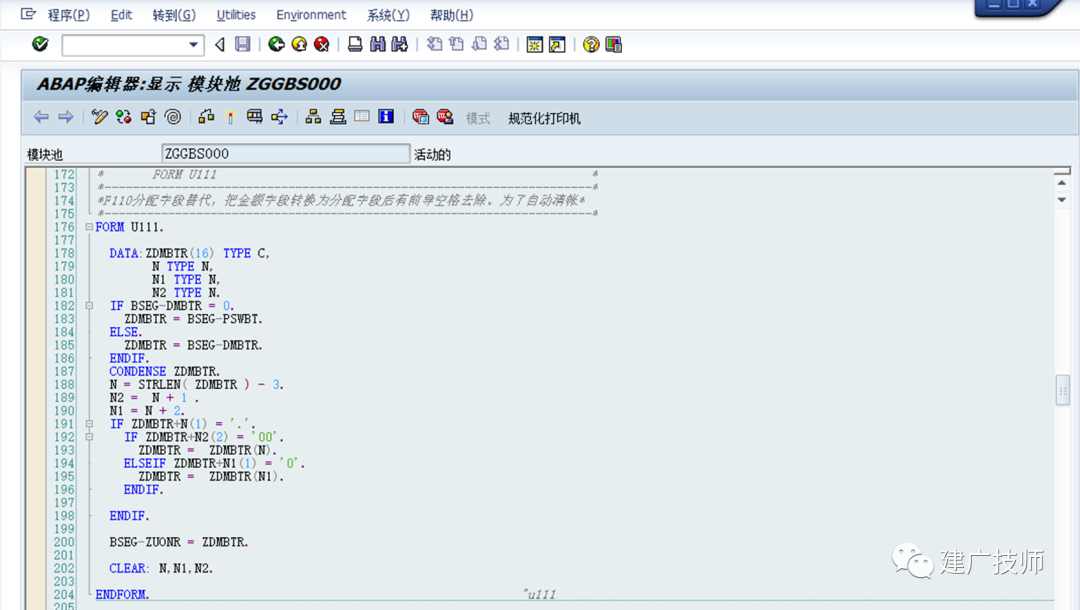This screenshot has height=610, width=1080.
Task: Click the 'CONDENSE ZDMBTR.' code line
Action: [x=165, y=372]
